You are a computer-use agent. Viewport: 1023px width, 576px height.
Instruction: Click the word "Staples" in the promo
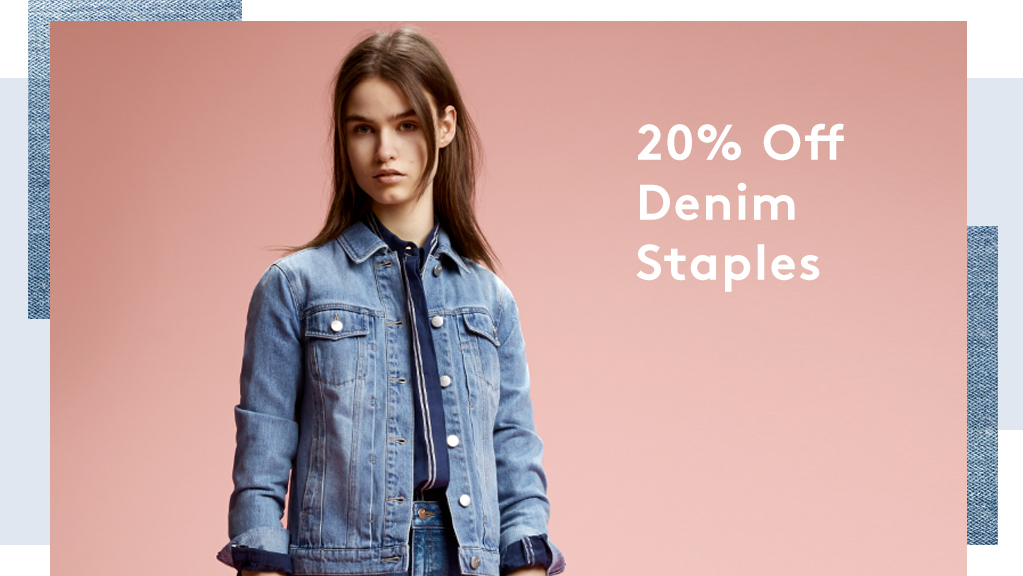727,265
